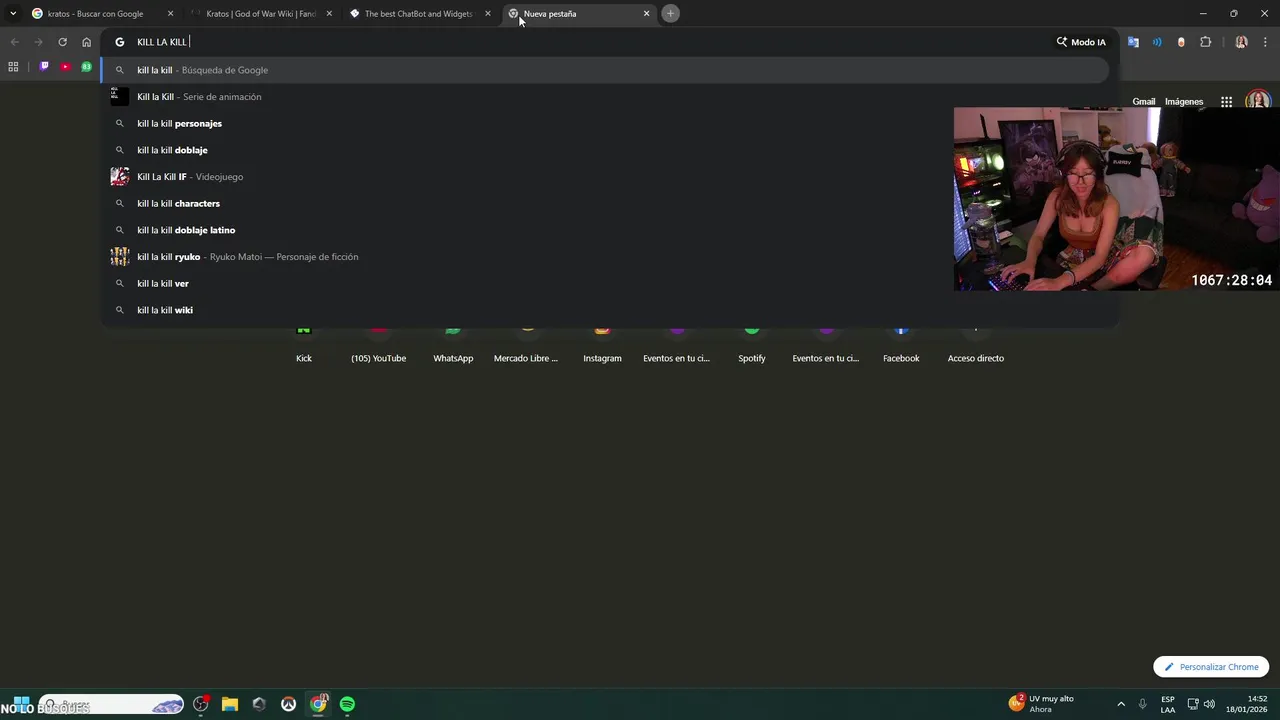Open the Imágenes link
Viewport: 1280px width, 720px height.
click(1184, 102)
